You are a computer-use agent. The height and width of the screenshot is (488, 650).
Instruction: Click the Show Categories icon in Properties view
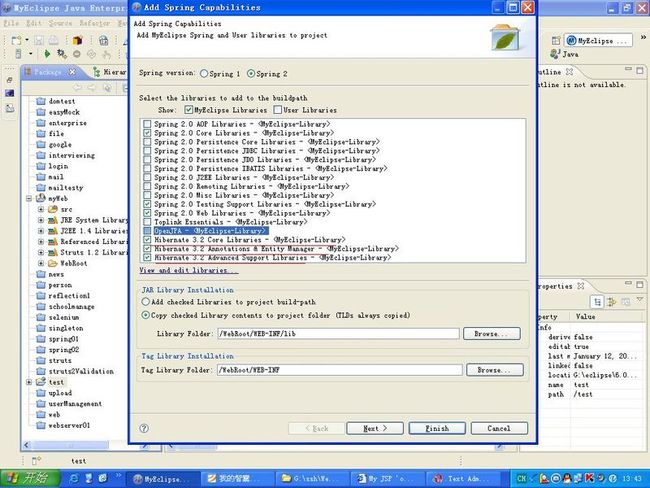[x=597, y=302]
